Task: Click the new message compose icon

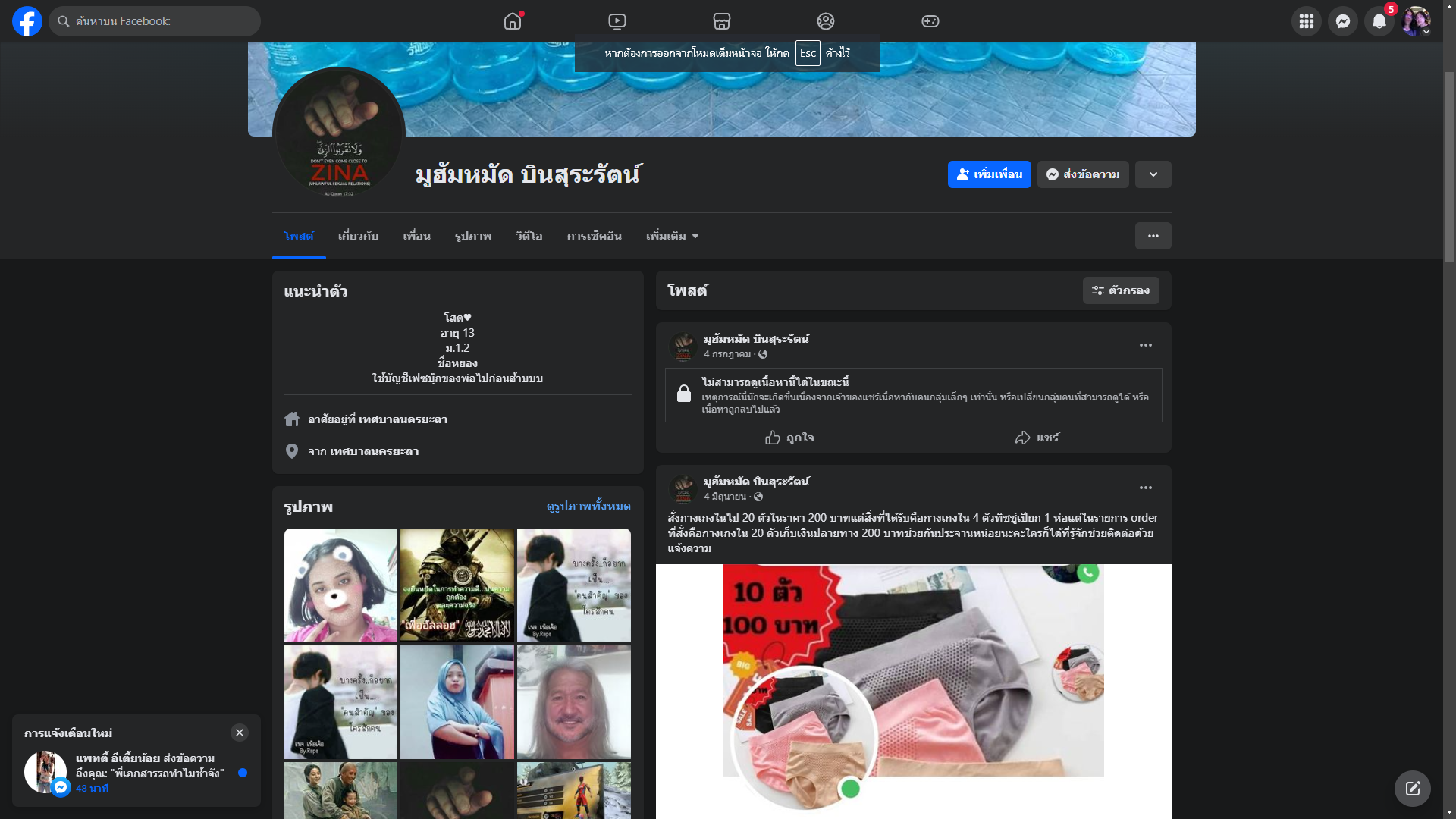Action: pos(1412,789)
